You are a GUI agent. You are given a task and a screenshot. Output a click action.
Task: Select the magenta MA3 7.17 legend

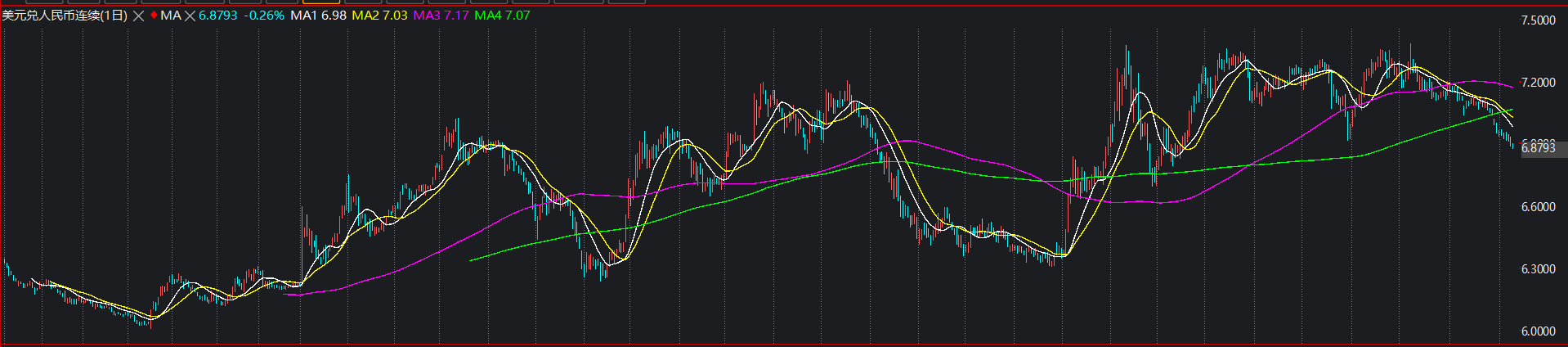[x=441, y=16]
